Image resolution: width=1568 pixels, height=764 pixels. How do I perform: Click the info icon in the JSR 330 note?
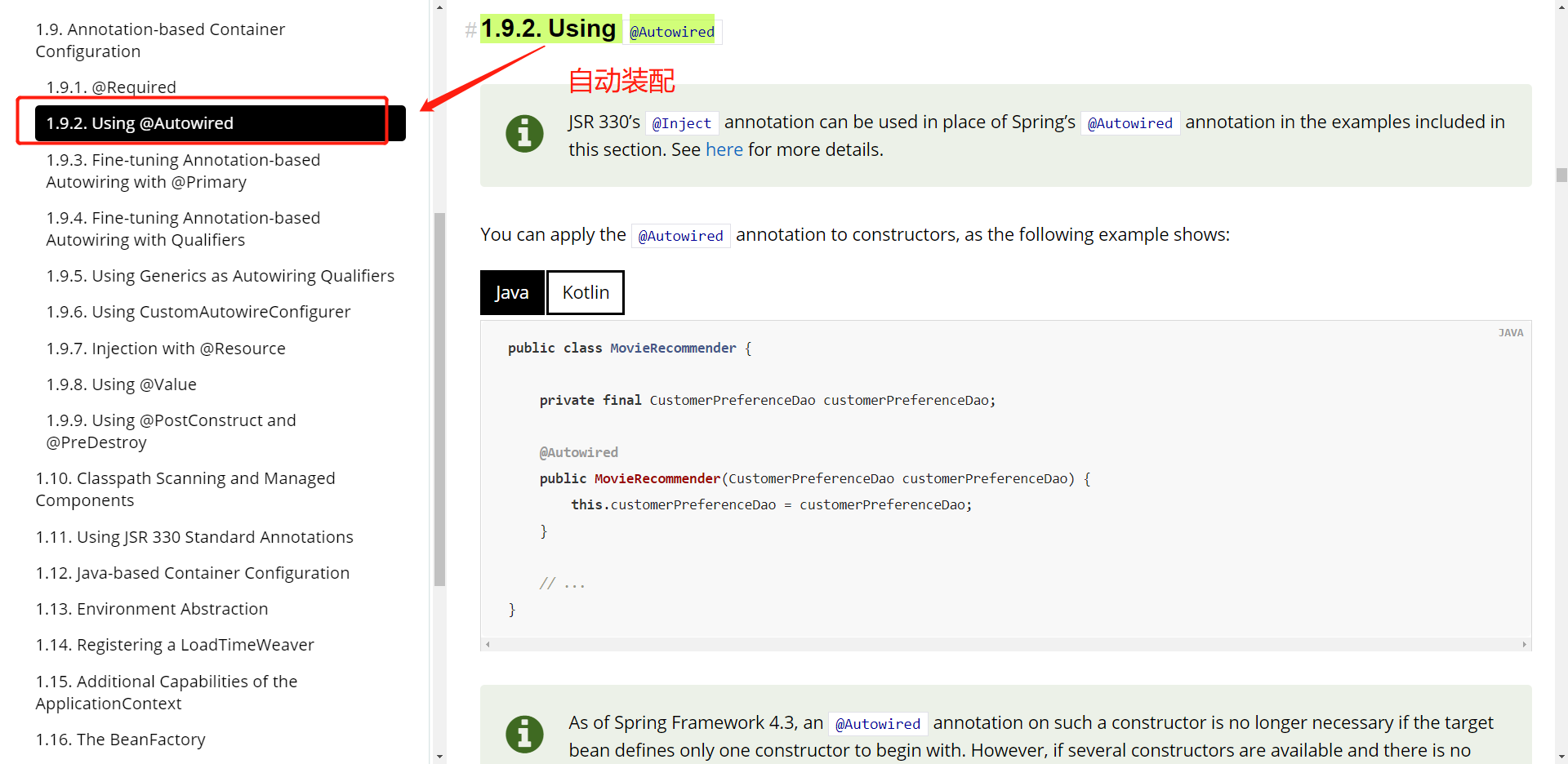524,133
